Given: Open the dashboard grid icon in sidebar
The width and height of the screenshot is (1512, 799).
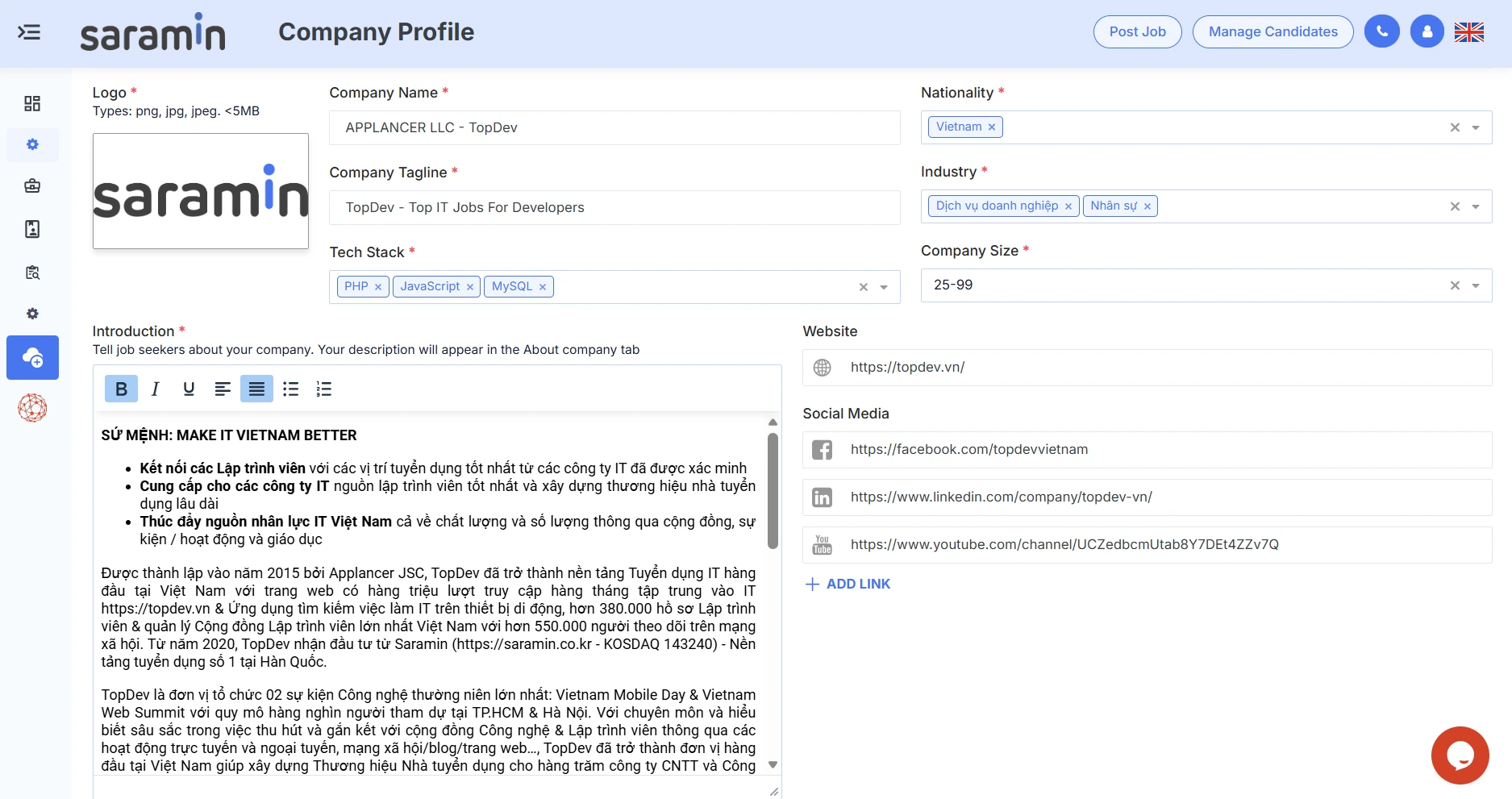Looking at the screenshot, I should [x=32, y=103].
